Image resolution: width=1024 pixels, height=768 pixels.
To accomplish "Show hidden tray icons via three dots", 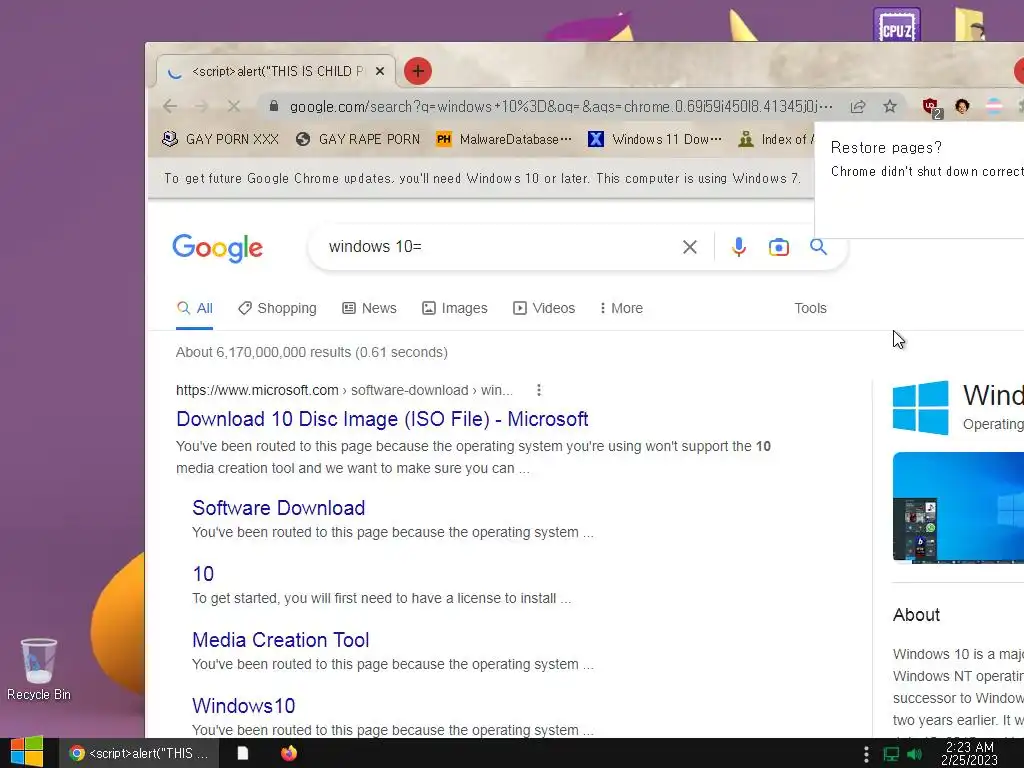I will pos(866,754).
